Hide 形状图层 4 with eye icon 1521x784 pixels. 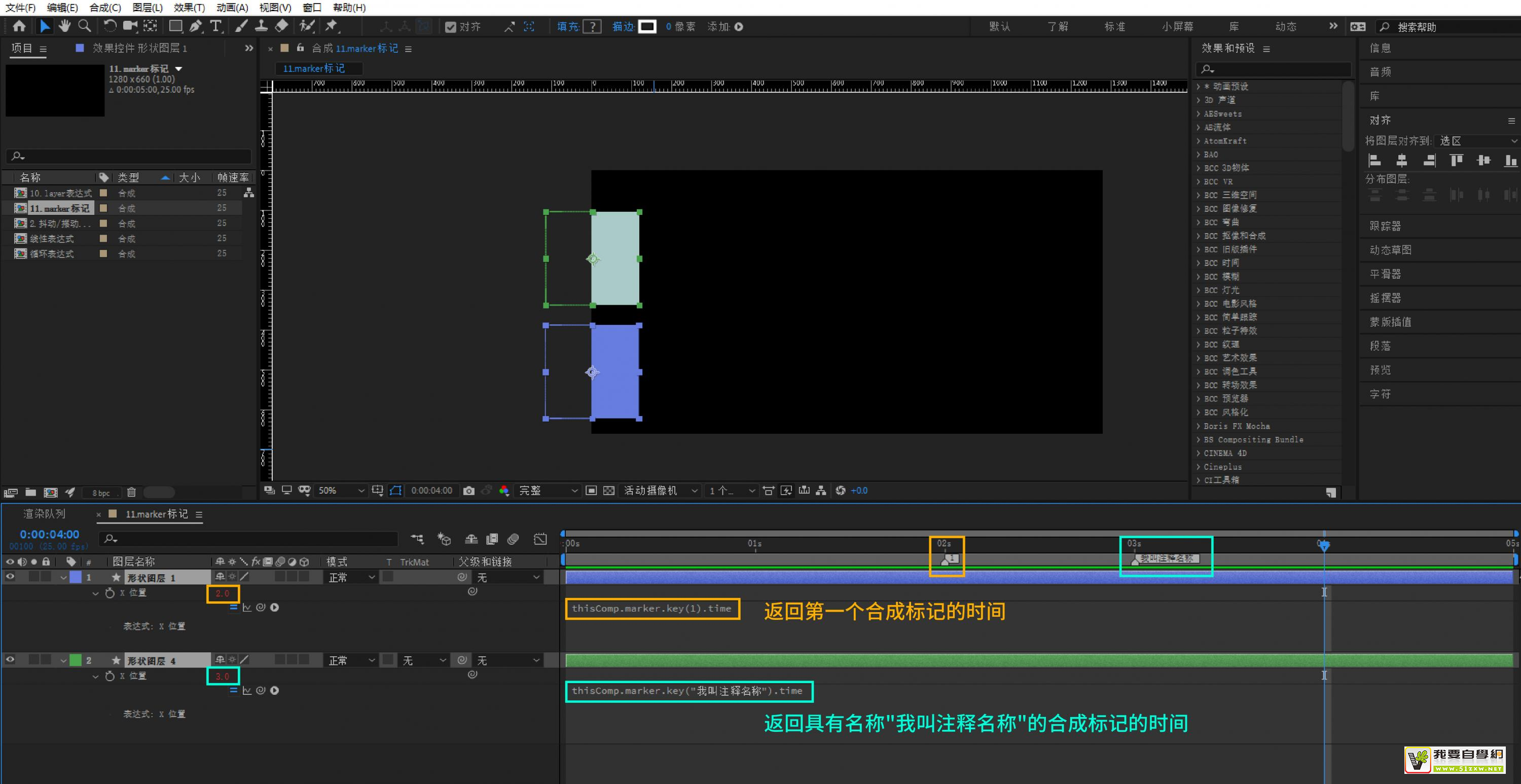click(10, 660)
